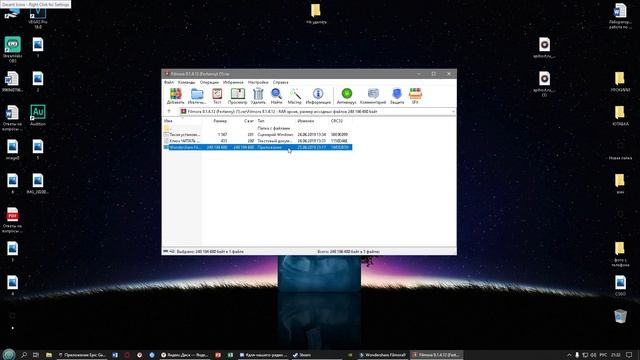Click the drive icon in WinRAR status bar

tap(166, 251)
